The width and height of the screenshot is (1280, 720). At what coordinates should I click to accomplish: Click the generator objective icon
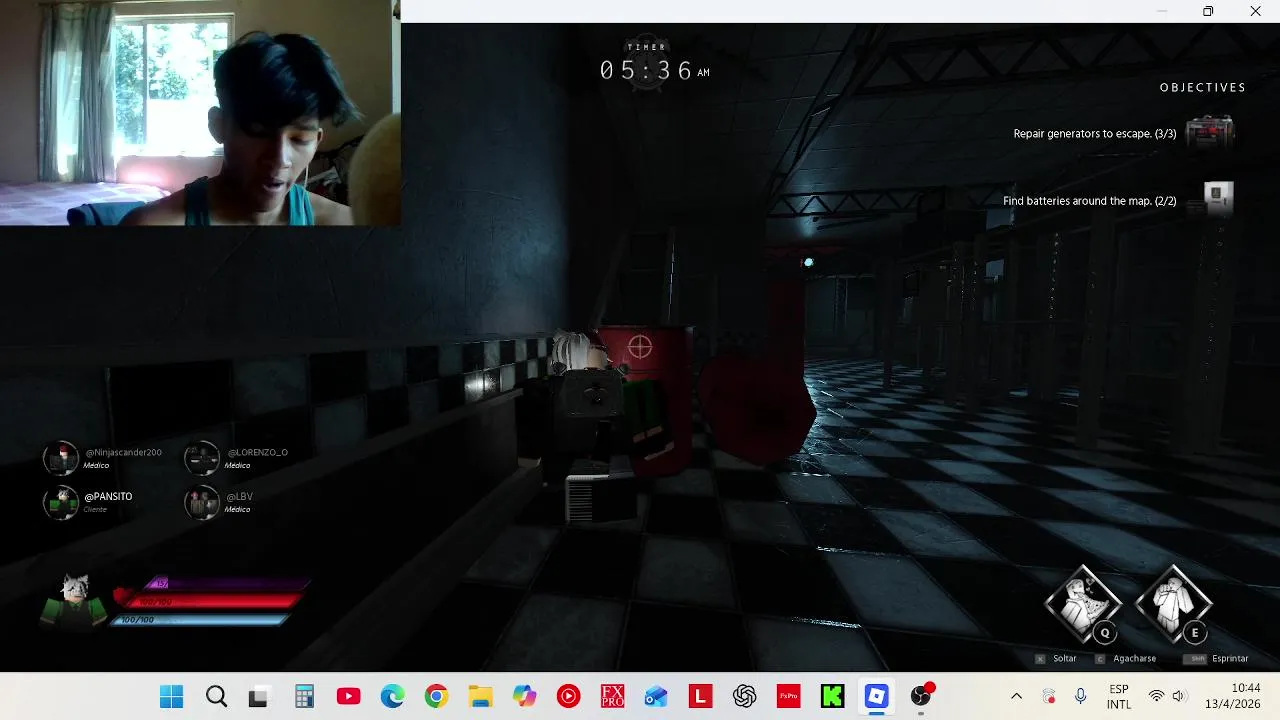[x=1210, y=131]
